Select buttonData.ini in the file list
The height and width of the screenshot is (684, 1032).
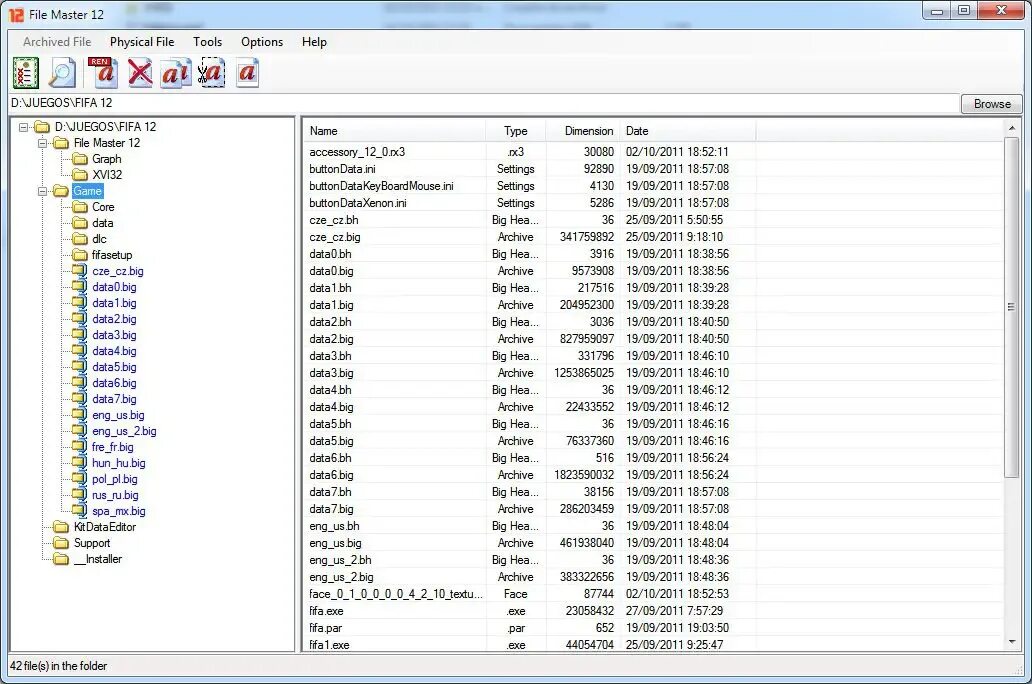pos(342,169)
